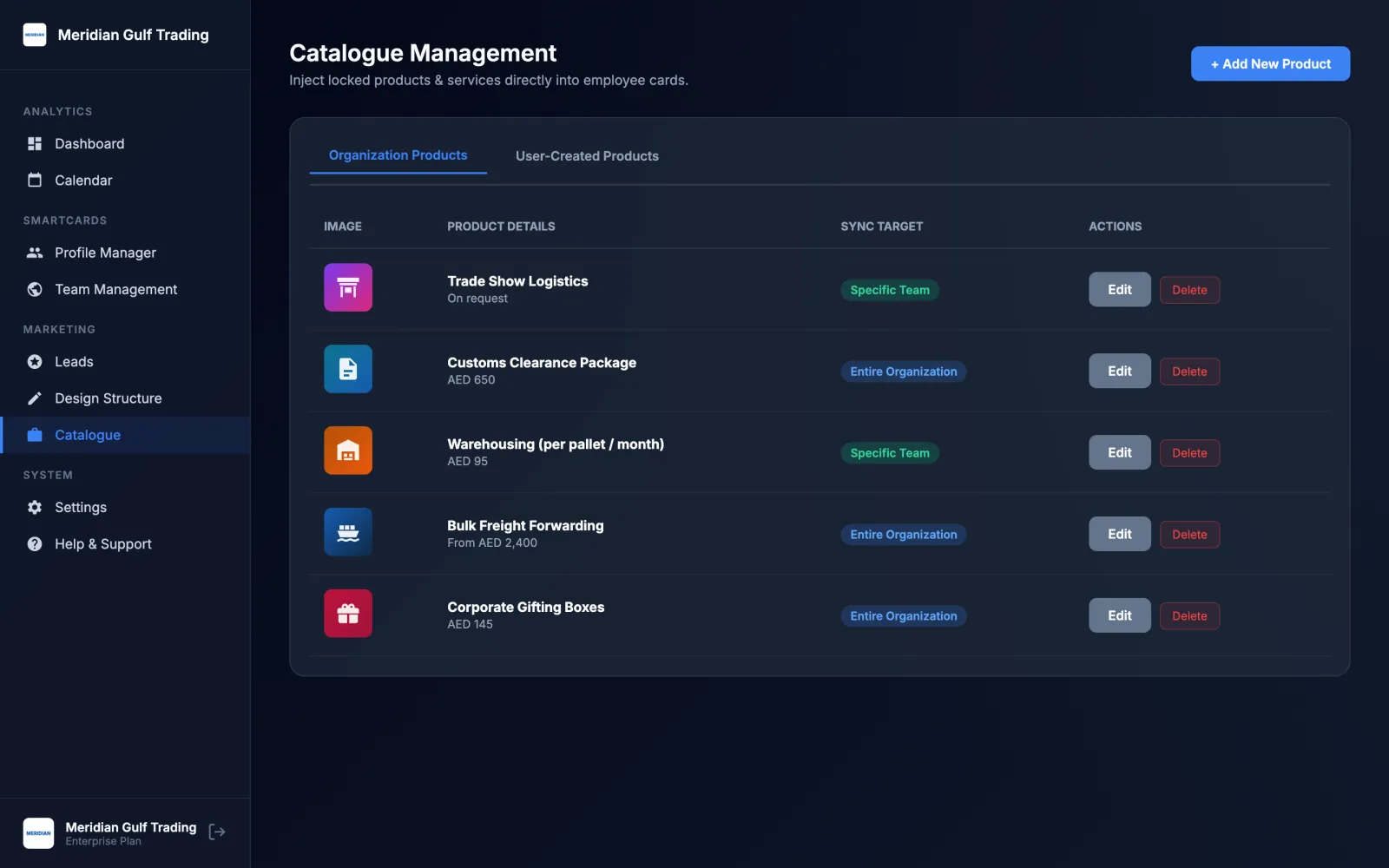Open the Corporate Gifting Boxes gift image
The height and width of the screenshot is (868, 1389).
(x=348, y=615)
